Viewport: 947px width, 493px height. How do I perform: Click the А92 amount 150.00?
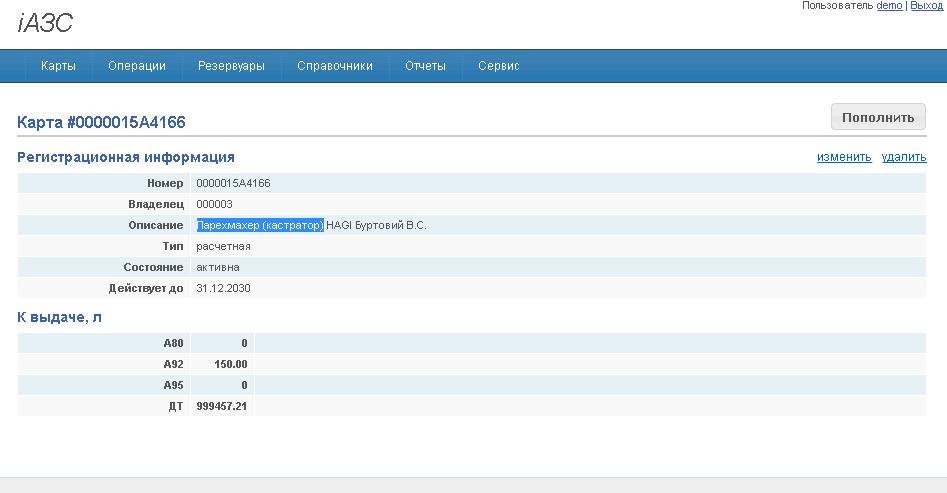[231, 364]
